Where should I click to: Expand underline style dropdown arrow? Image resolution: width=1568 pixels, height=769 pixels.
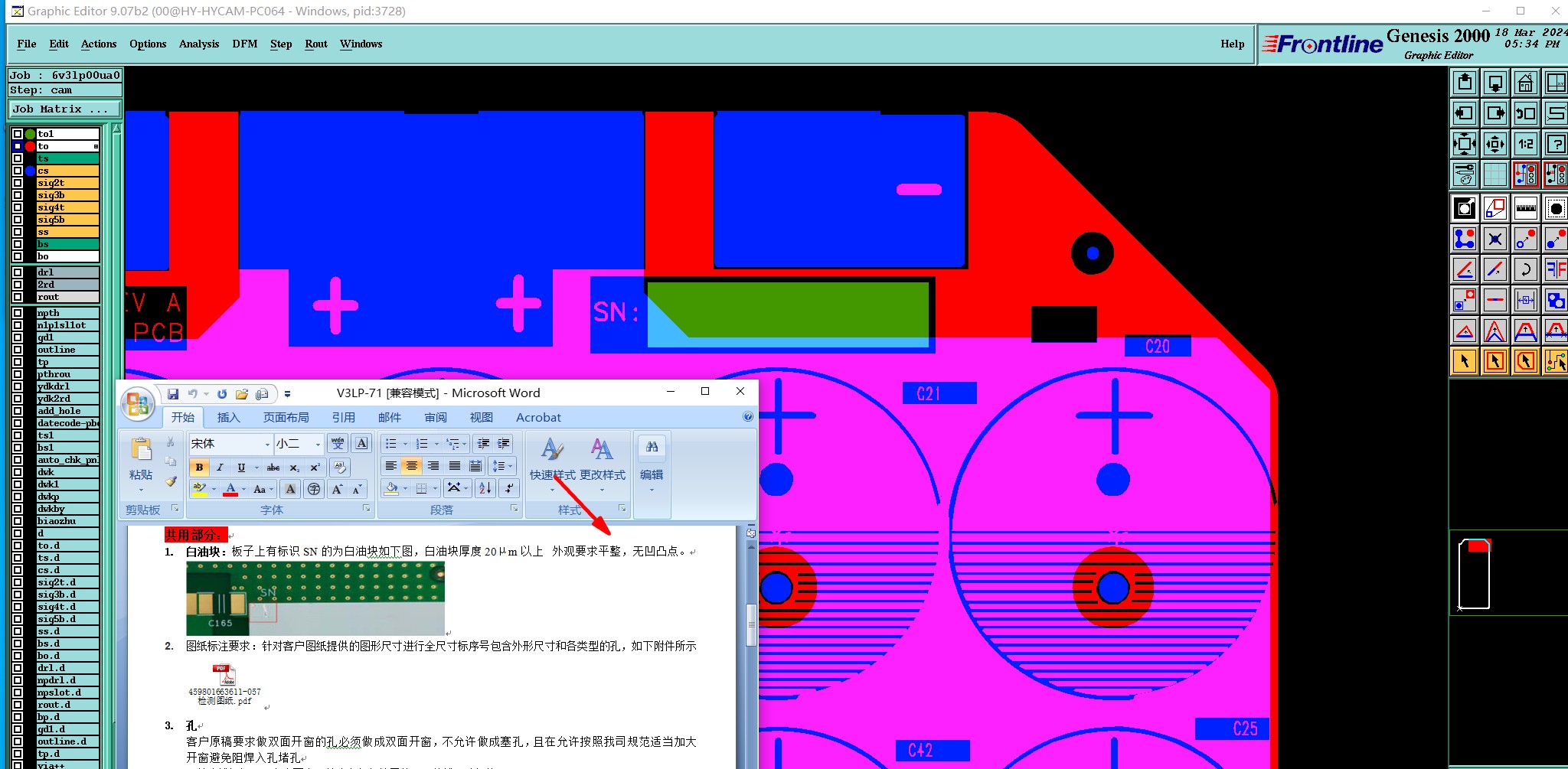point(256,468)
